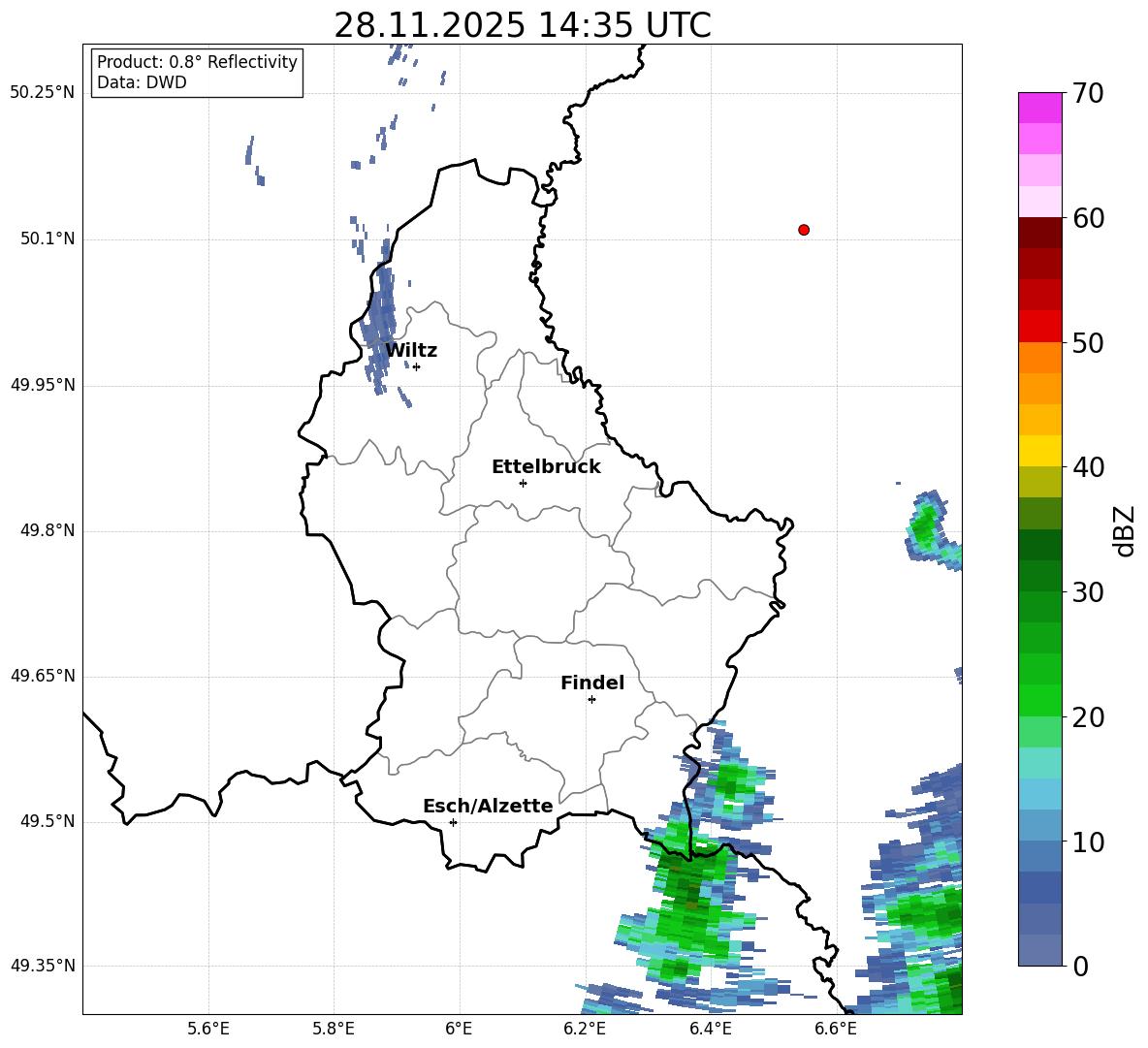Click the 50 value on the colorbar

click(1088, 343)
